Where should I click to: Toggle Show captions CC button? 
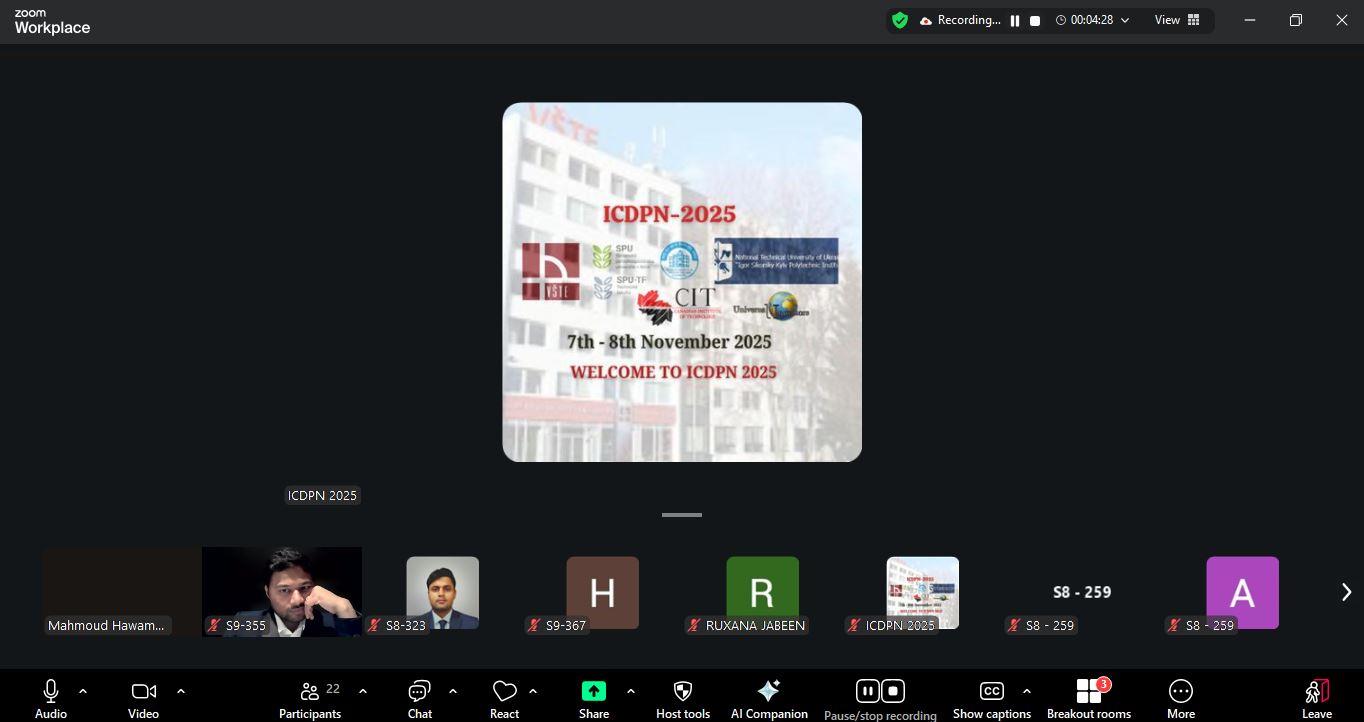pos(991,698)
